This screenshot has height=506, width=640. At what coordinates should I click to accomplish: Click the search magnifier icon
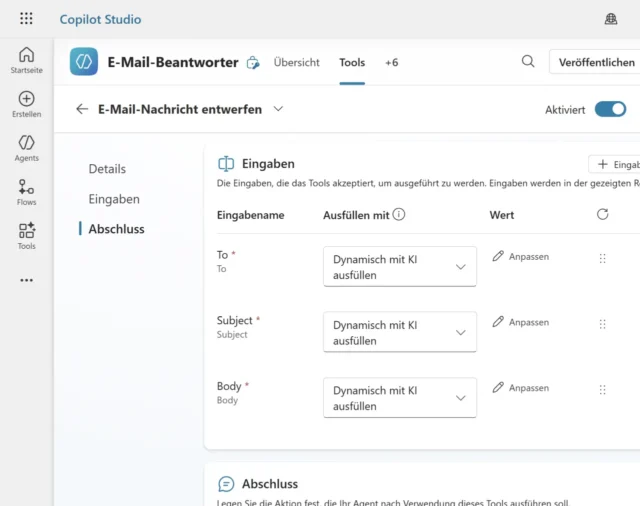coord(528,62)
